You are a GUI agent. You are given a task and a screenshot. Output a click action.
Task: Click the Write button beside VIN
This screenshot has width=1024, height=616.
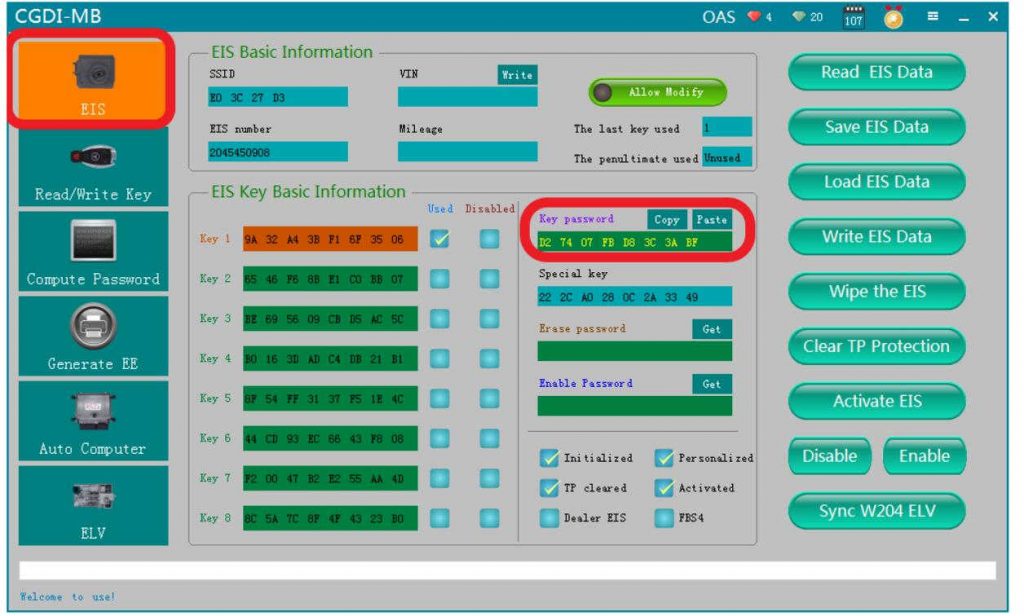(x=517, y=75)
